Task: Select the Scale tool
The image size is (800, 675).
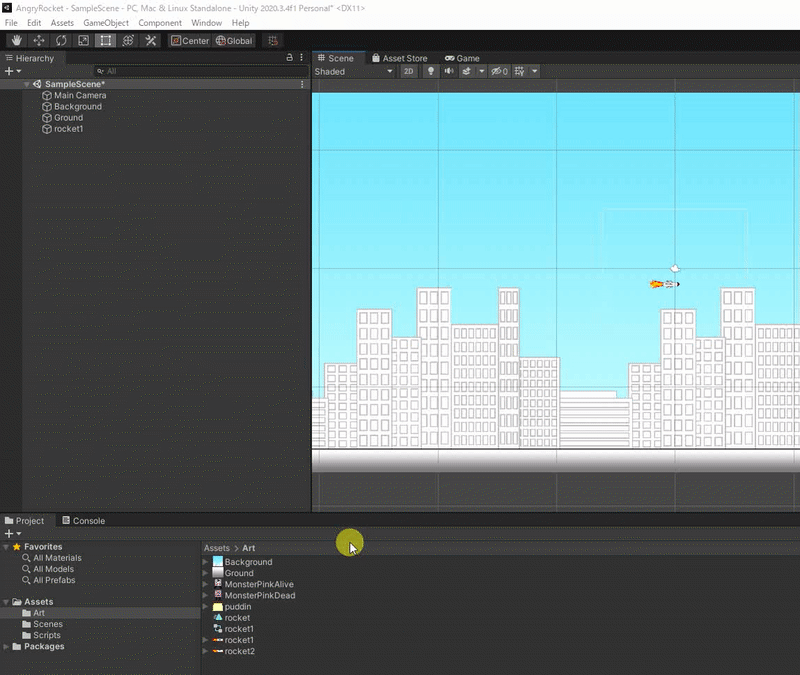Action: [x=83, y=41]
